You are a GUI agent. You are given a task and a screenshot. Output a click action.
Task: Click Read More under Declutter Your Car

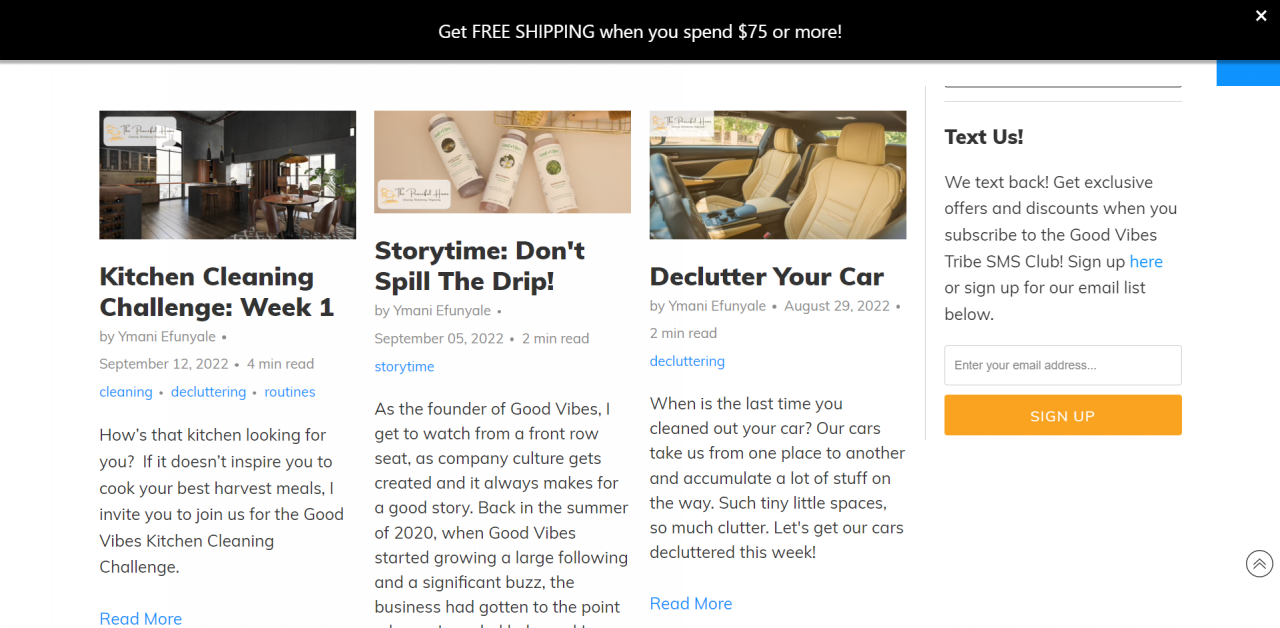pyautogui.click(x=691, y=603)
